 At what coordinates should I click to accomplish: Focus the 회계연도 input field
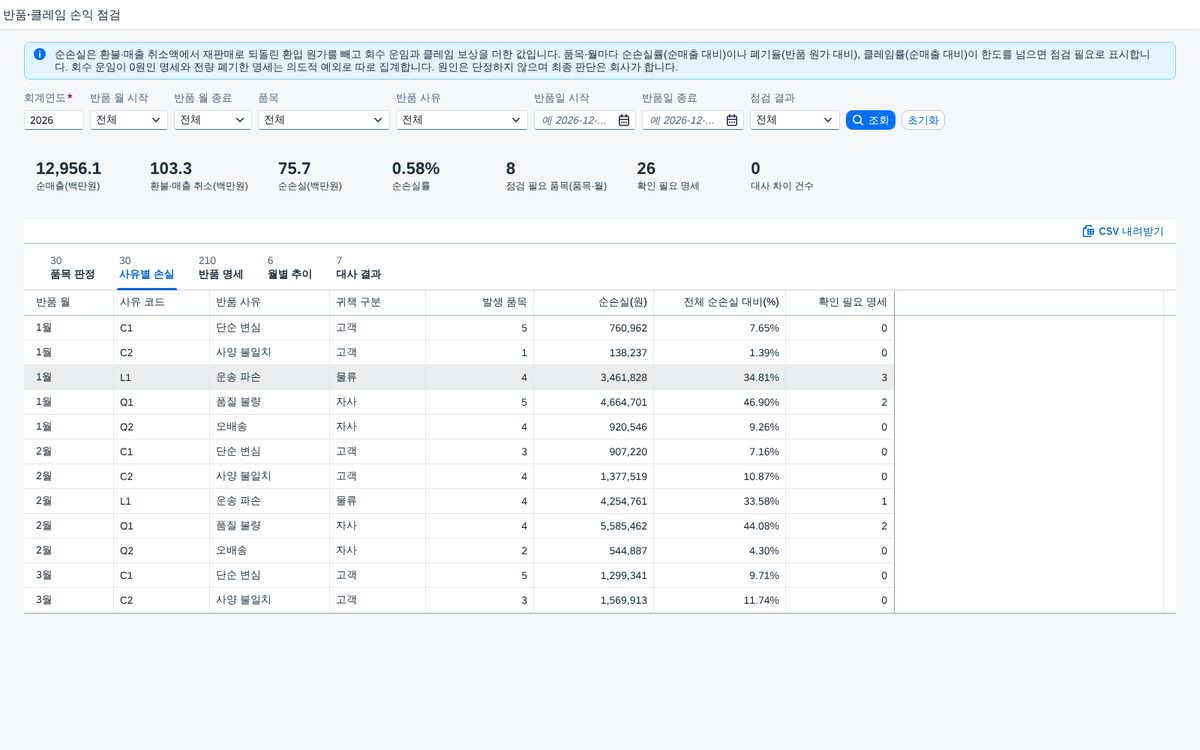[x=54, y=120]
